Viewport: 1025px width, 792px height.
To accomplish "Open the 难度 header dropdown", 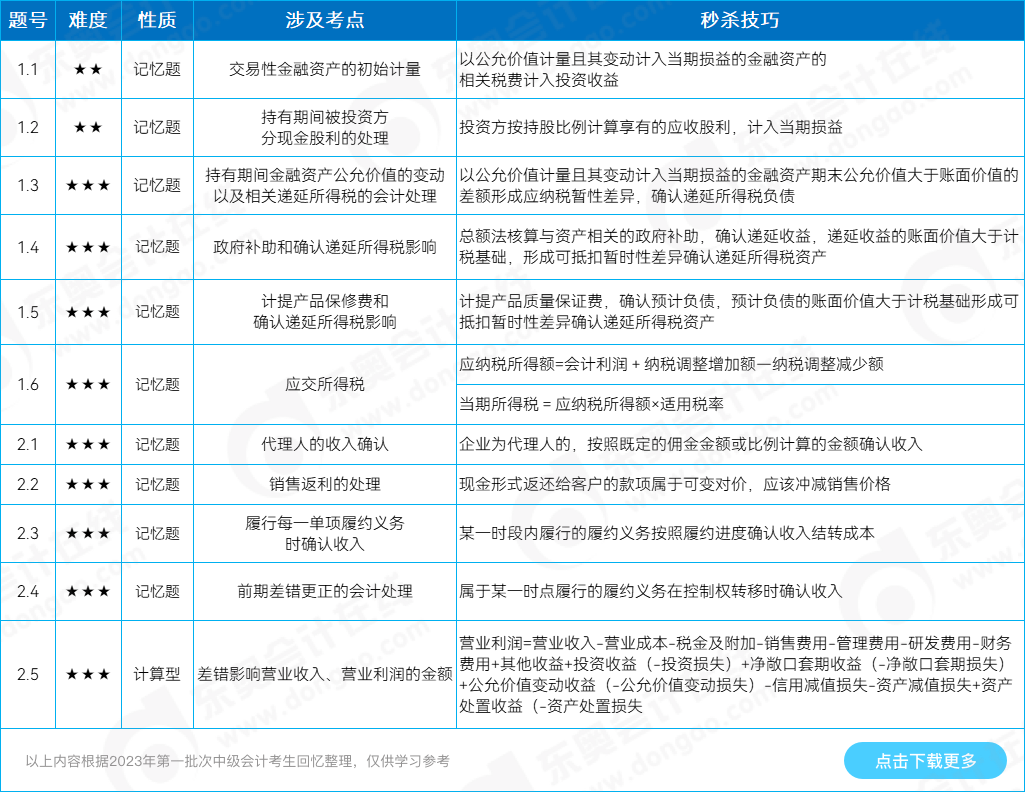I will click(88, 19).
